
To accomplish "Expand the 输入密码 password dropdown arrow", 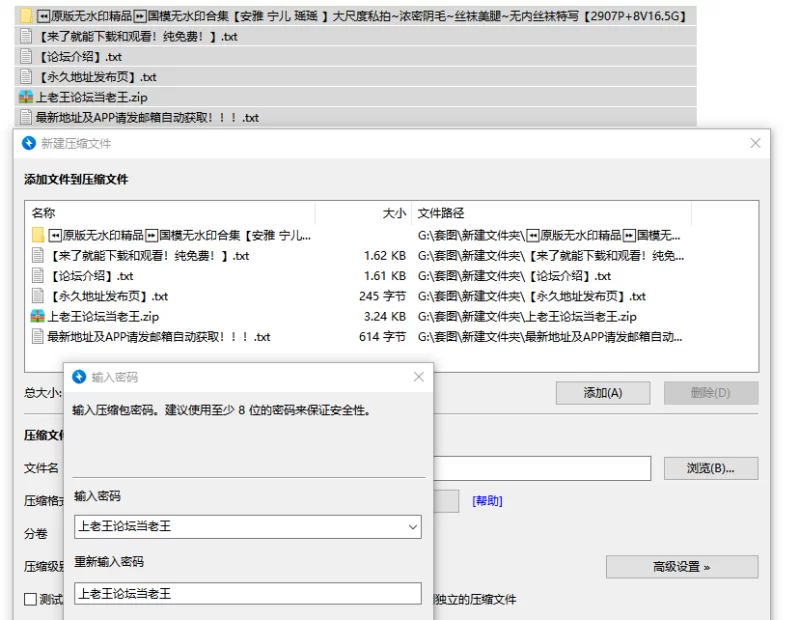I will coord(413,526).
